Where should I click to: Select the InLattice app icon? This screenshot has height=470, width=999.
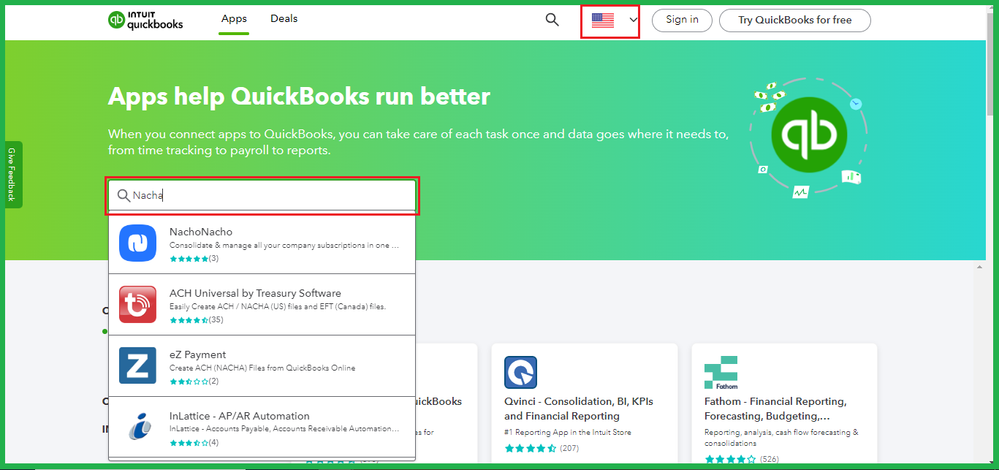[138, 427]
